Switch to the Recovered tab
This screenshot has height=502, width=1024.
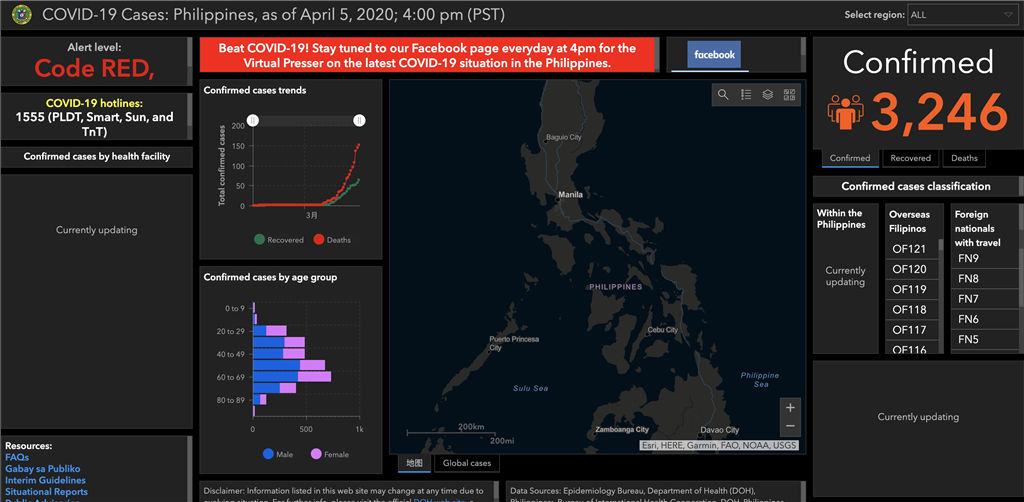coord(910,158)
